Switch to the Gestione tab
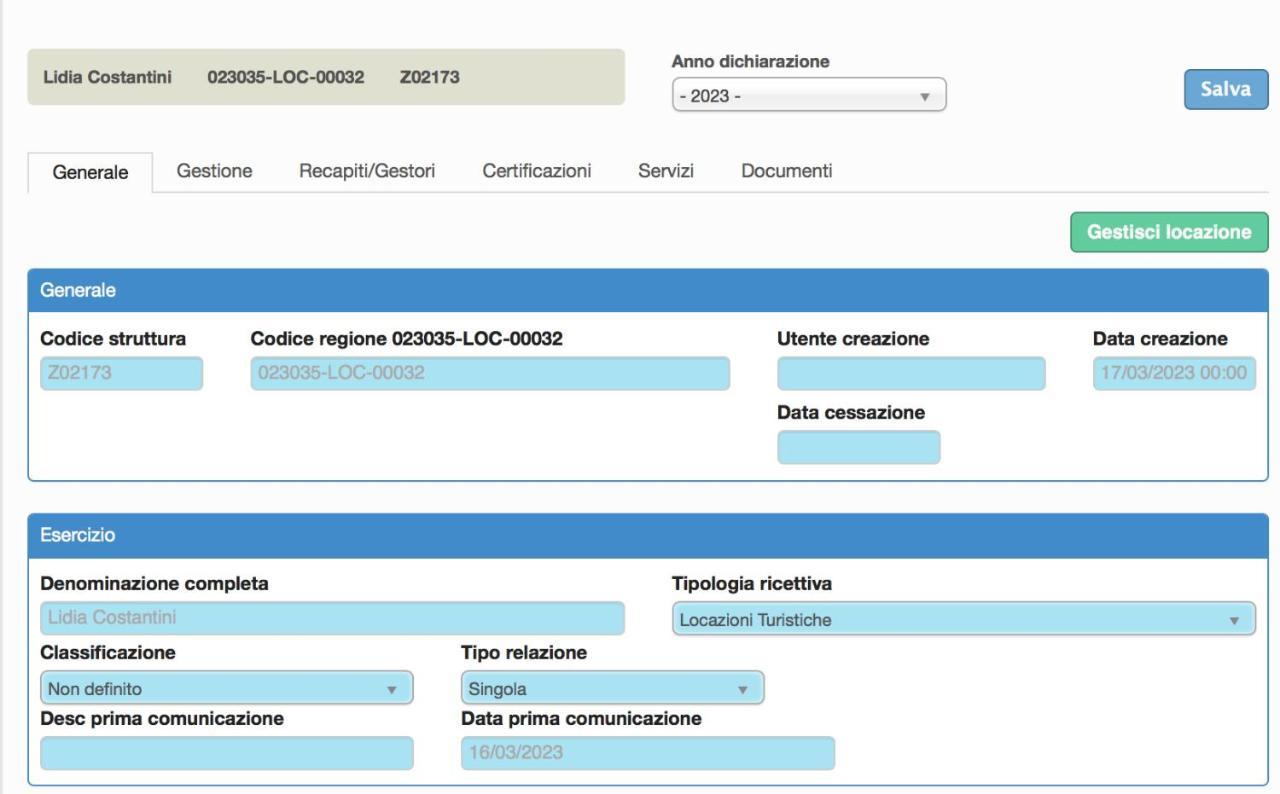 [214, 171]
